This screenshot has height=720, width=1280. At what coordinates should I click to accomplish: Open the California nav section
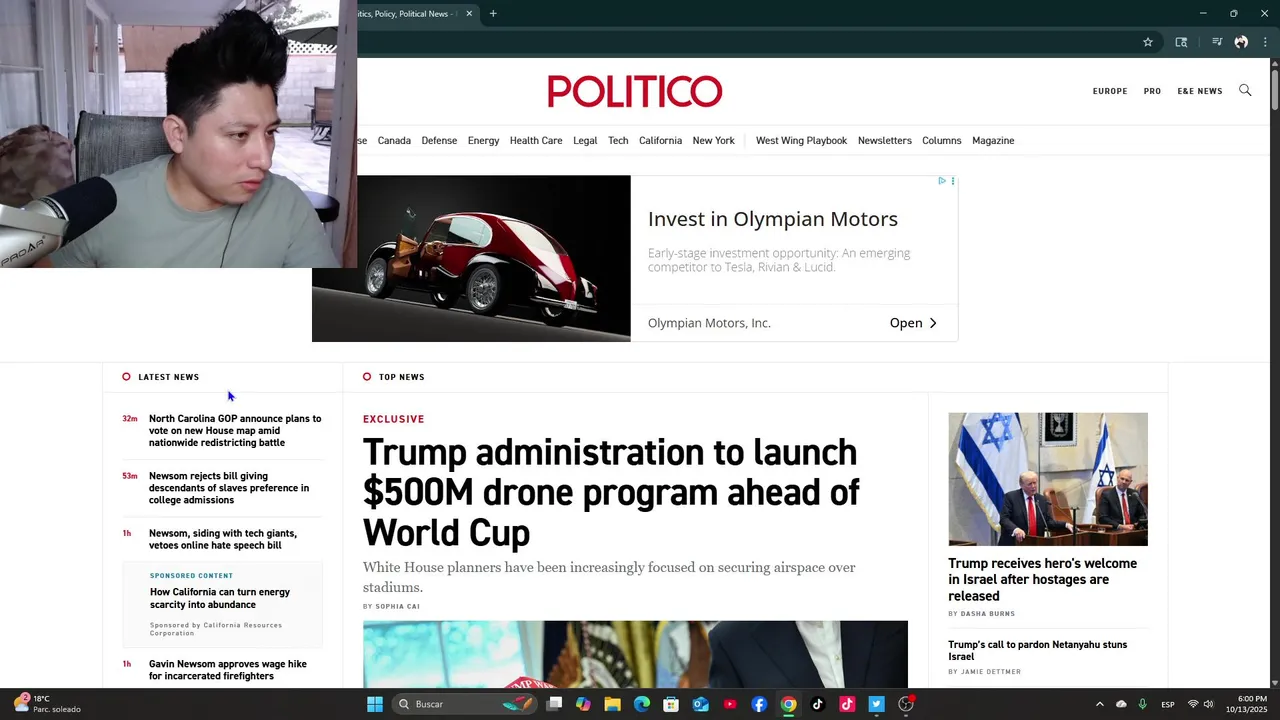pyautogui.click(x=660, y=141)
